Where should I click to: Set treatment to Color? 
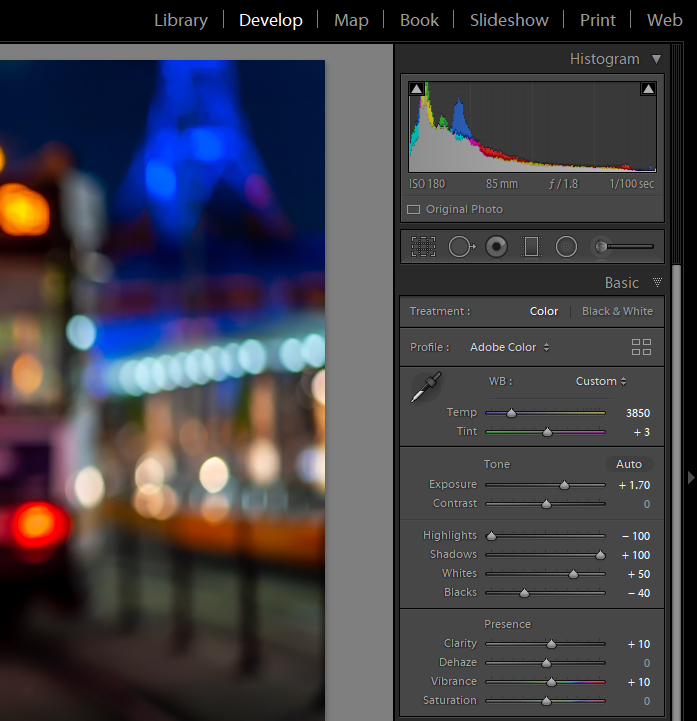pyautogui.click(x=543, y=311)
